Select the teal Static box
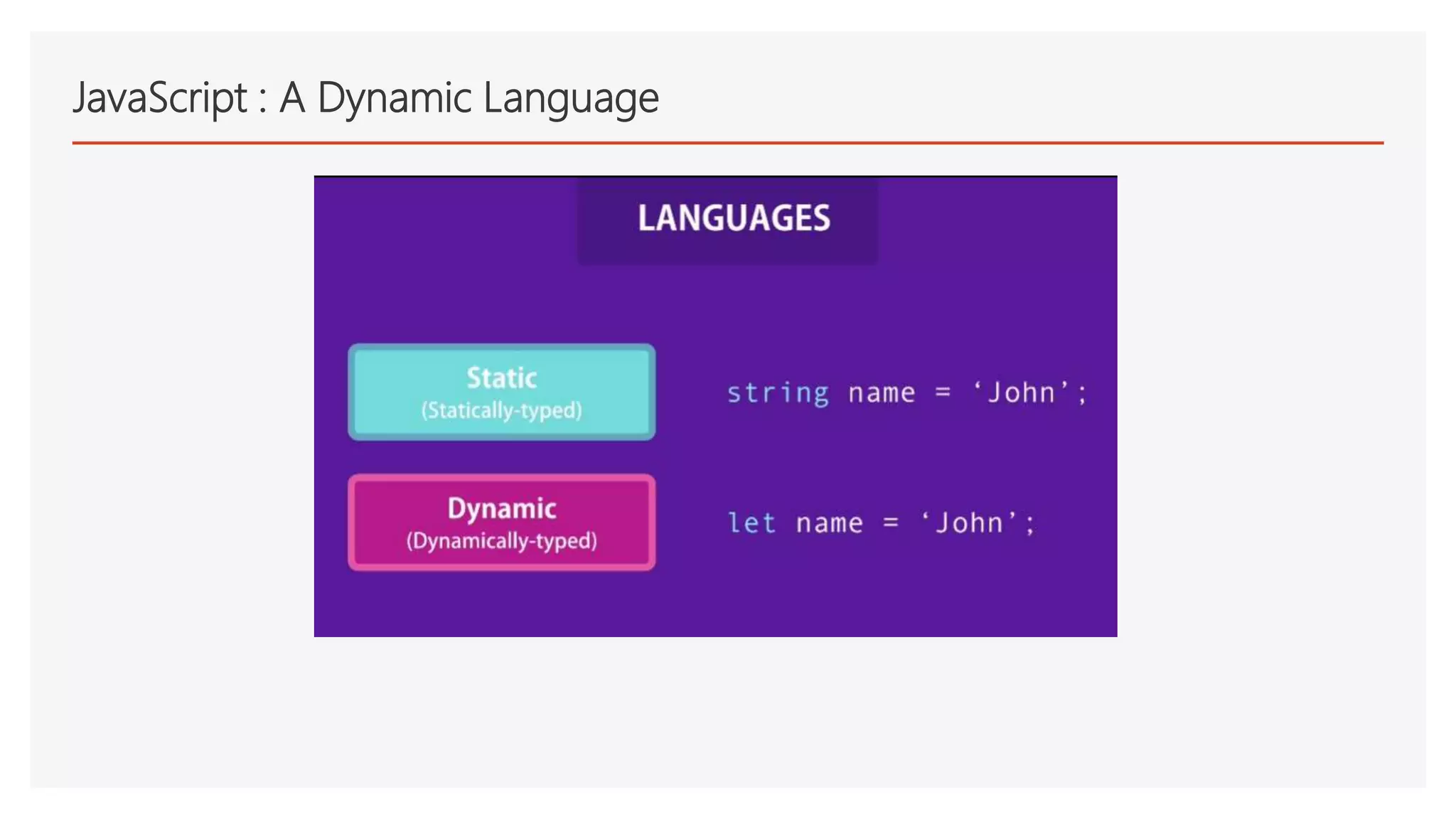 click(x=502, y=392)
